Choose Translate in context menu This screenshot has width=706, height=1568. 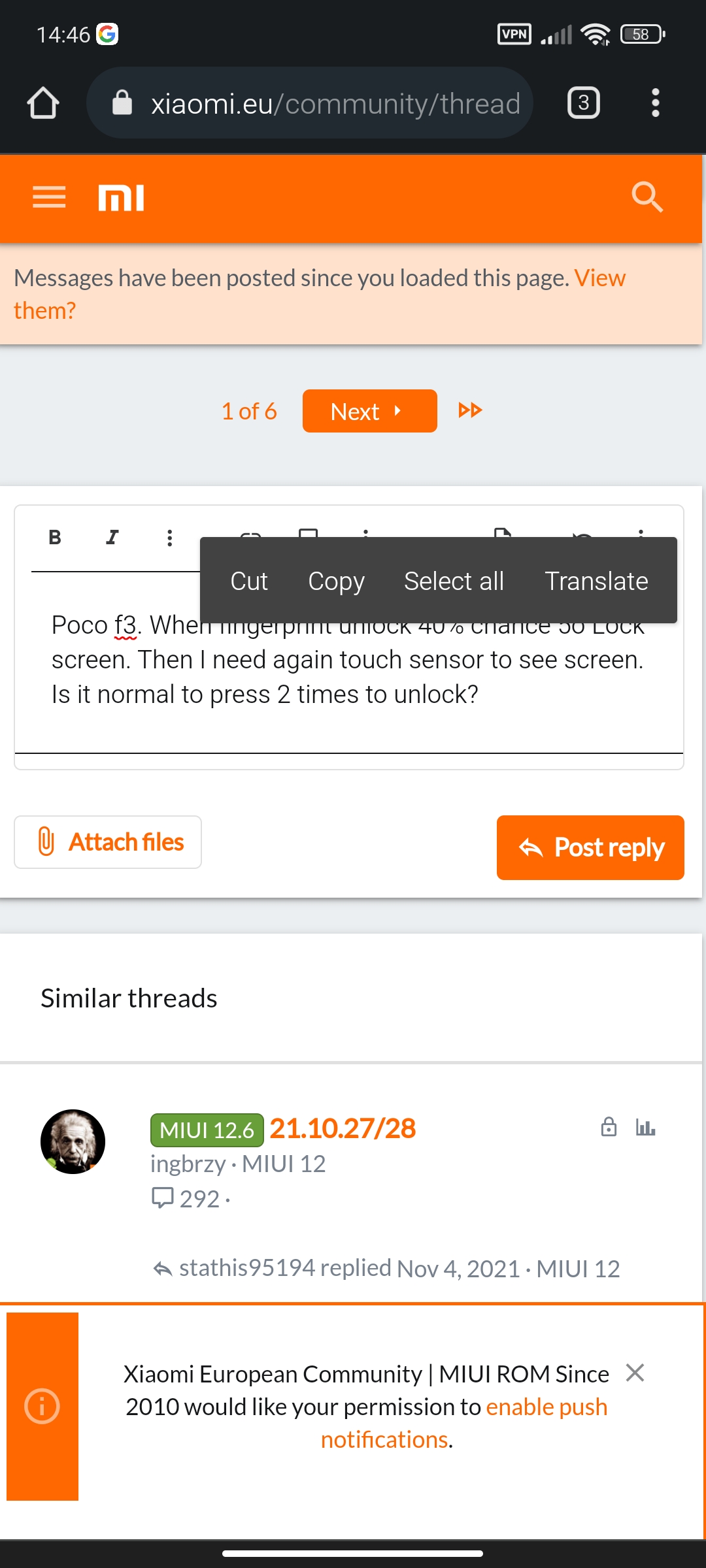(596, 581)
